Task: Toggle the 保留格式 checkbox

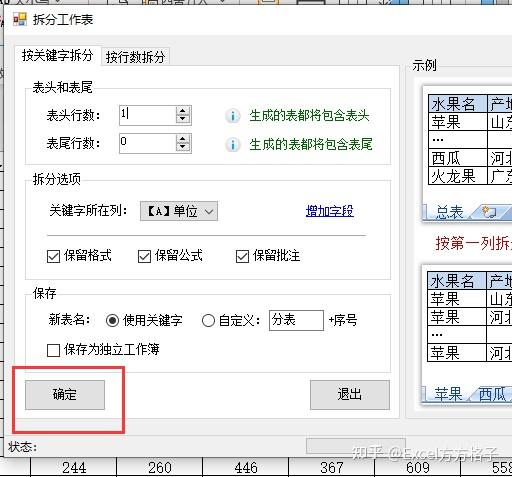Action: (53, 257)
